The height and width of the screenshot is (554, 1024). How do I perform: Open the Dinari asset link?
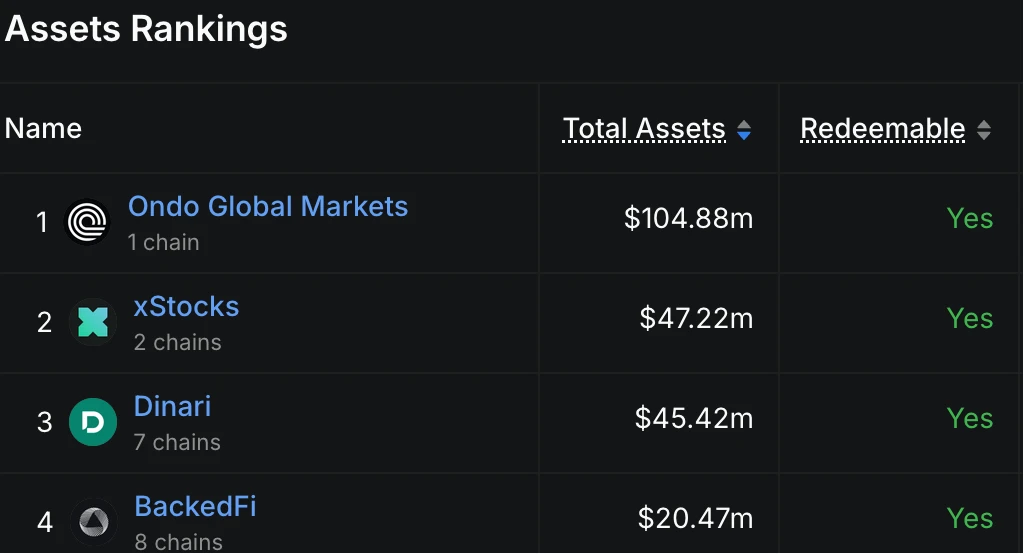[x=172, y=407]
